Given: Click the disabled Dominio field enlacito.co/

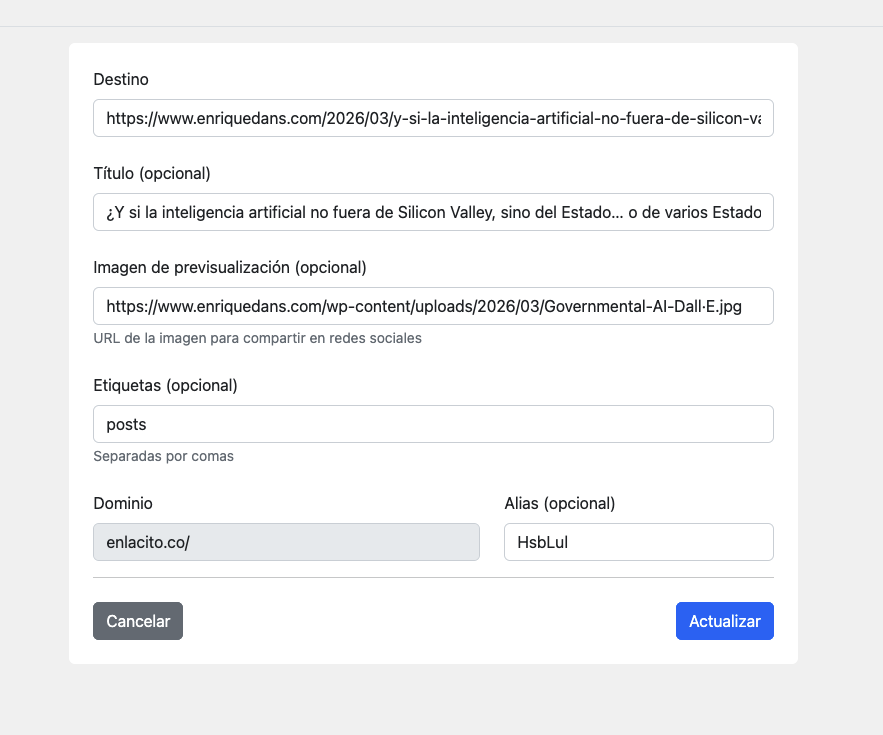Looking at the screenshot, I should [x=286, y=542].
